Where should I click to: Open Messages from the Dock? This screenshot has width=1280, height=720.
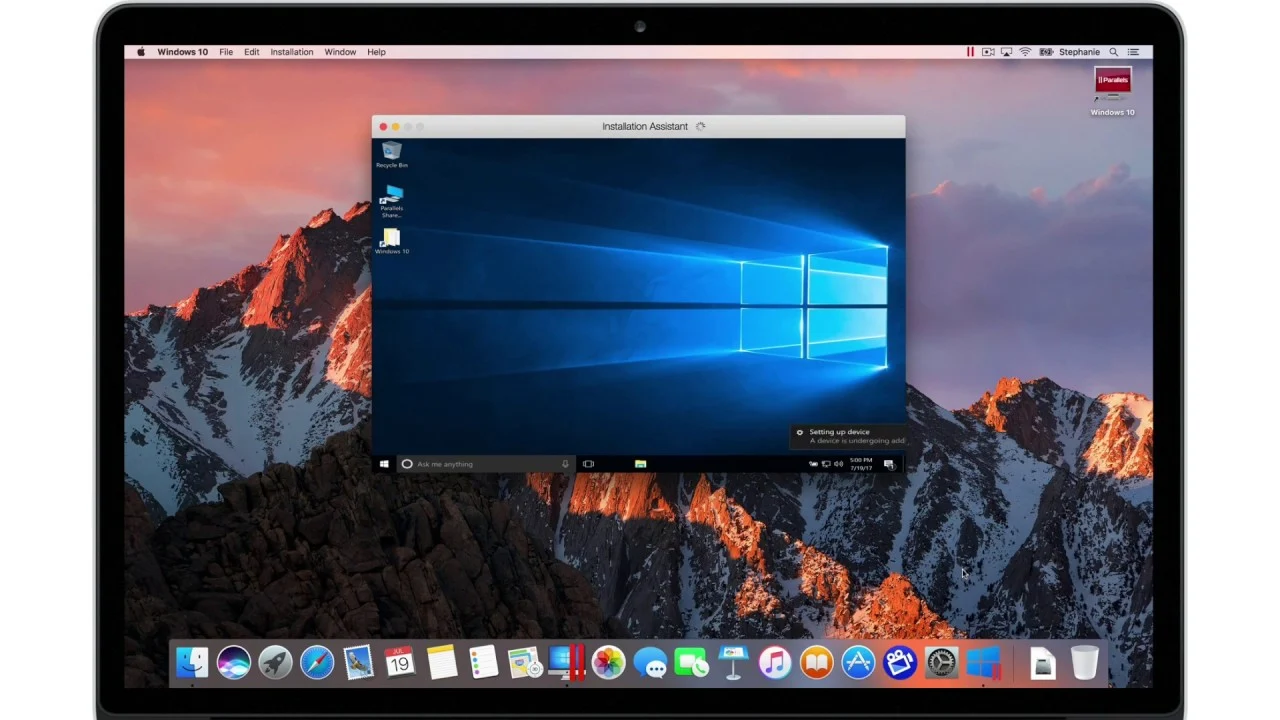click(x=650, y=662)
